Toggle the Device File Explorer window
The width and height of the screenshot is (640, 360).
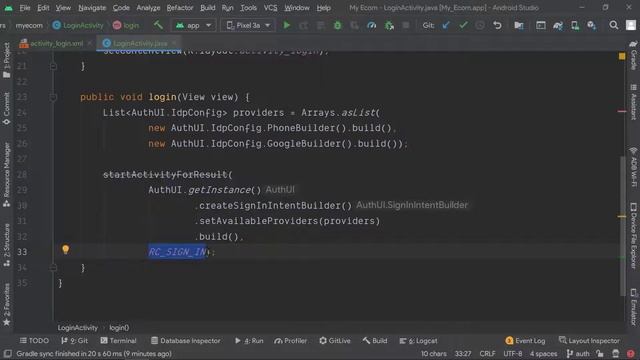pos(633,236)
